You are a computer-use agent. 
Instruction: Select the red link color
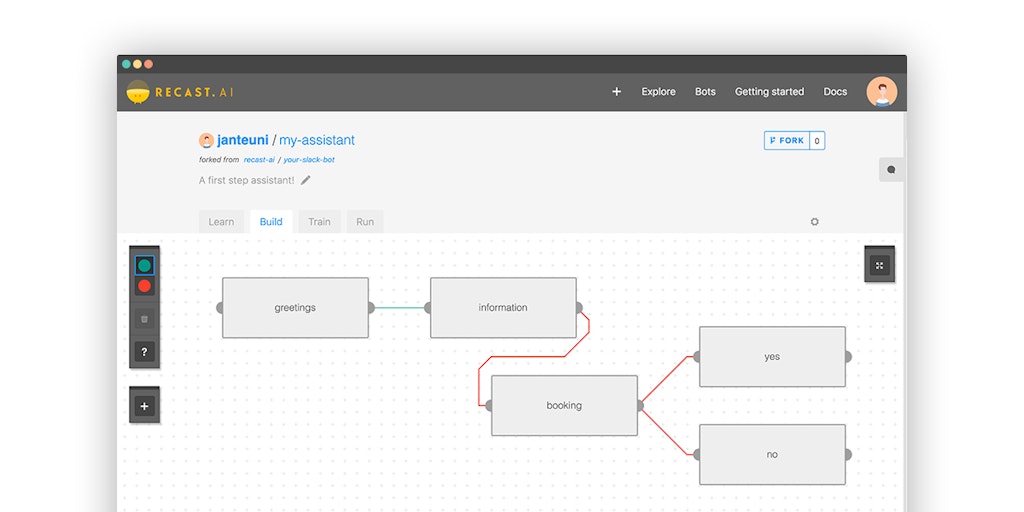click(x=145, y=286)
